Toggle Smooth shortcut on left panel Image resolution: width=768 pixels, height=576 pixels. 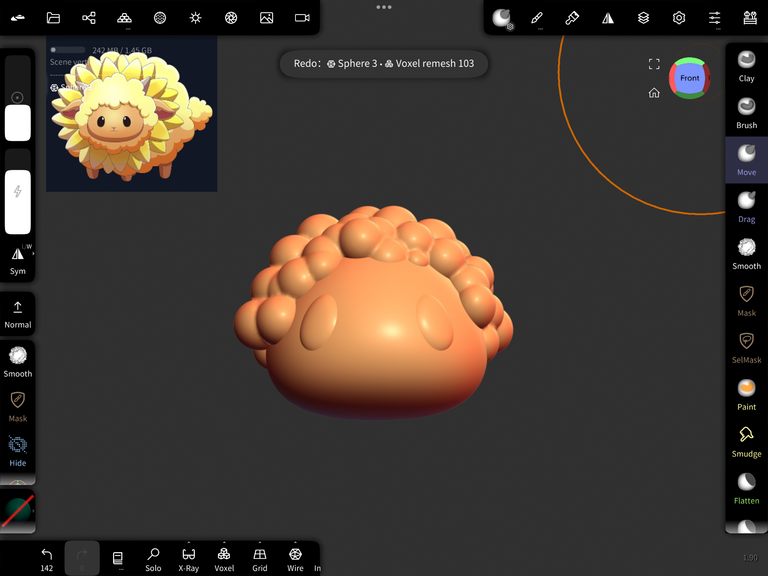pos(18,362)
